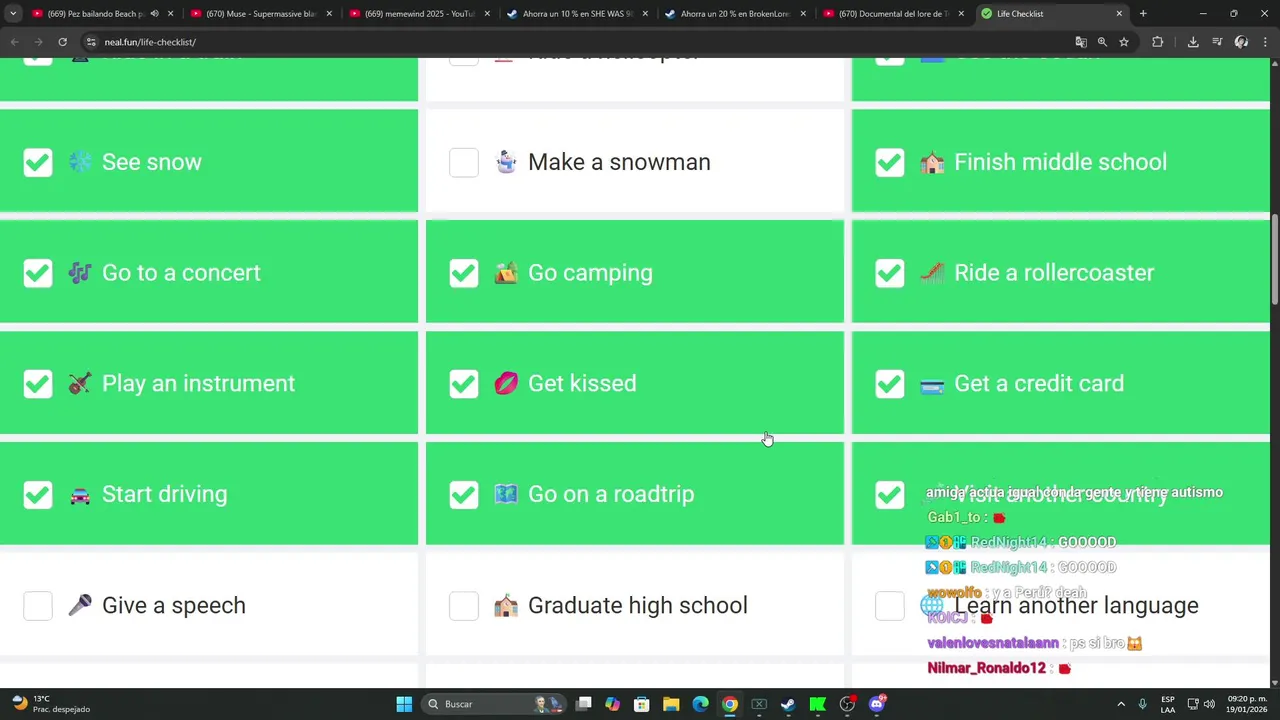Click the snowman emoji icon
This screenshot has width=1280, height=720.
point(506,162)
